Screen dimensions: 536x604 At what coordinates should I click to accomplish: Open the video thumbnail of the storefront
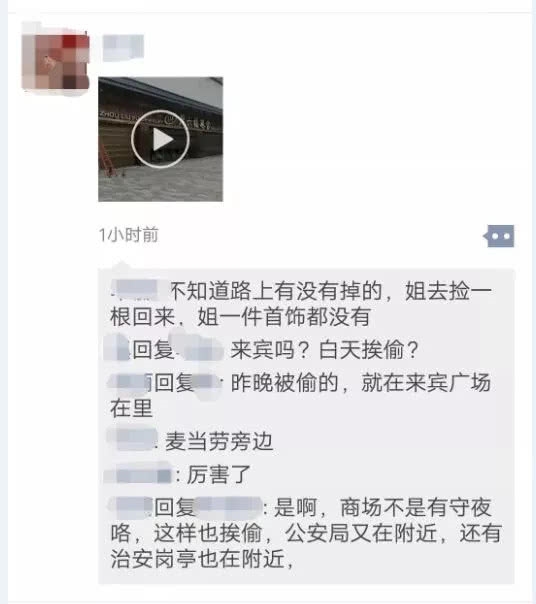160,139
